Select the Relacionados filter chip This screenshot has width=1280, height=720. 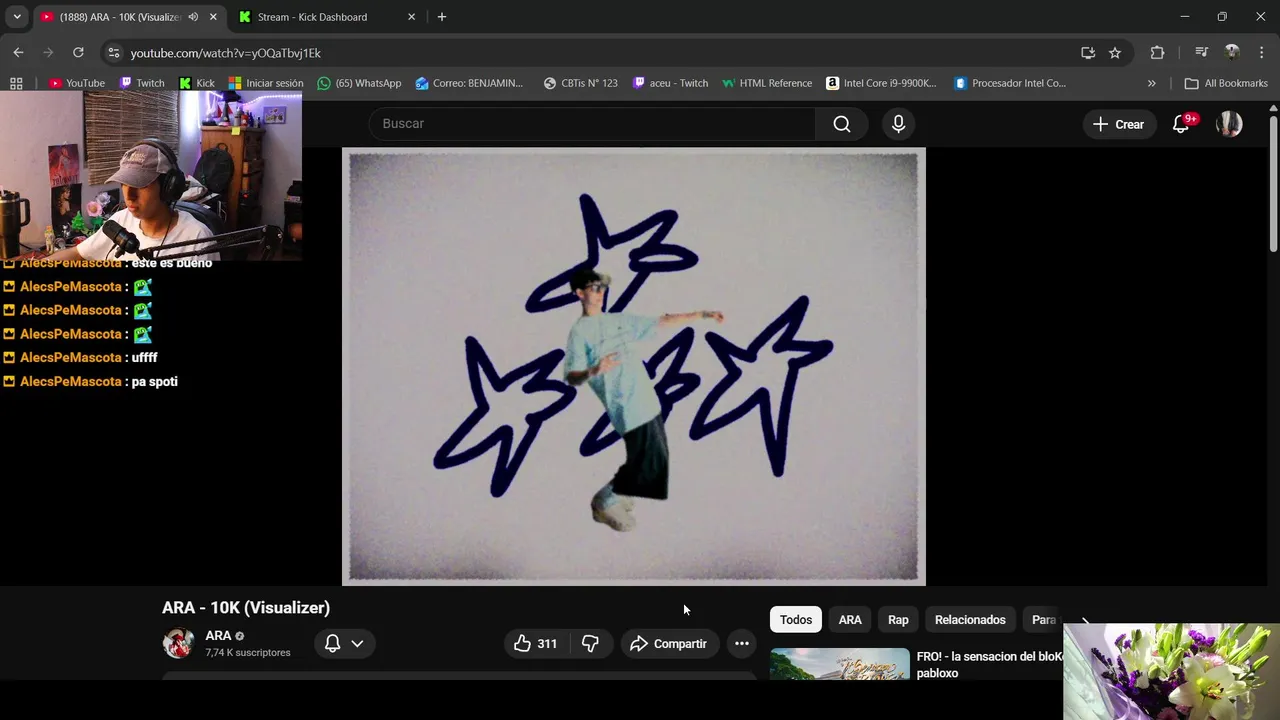click(x=970, y=620)
